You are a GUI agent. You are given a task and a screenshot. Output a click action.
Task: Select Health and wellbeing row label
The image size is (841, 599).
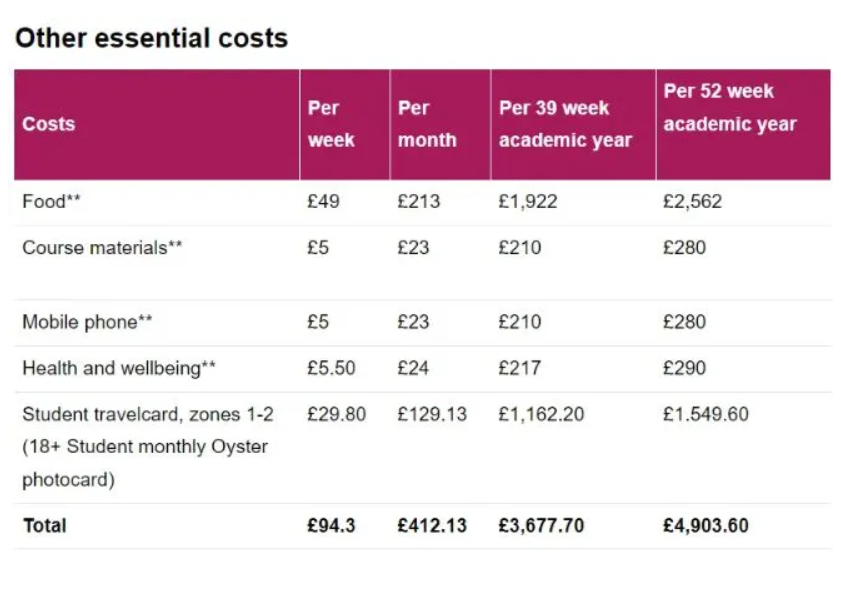(119, 368)
